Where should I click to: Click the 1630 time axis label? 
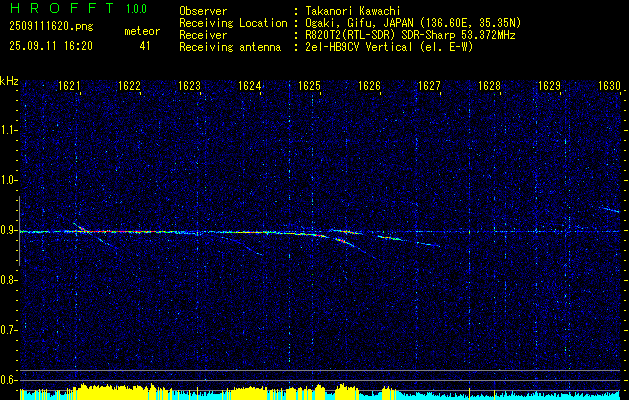[x=609, y=85]
